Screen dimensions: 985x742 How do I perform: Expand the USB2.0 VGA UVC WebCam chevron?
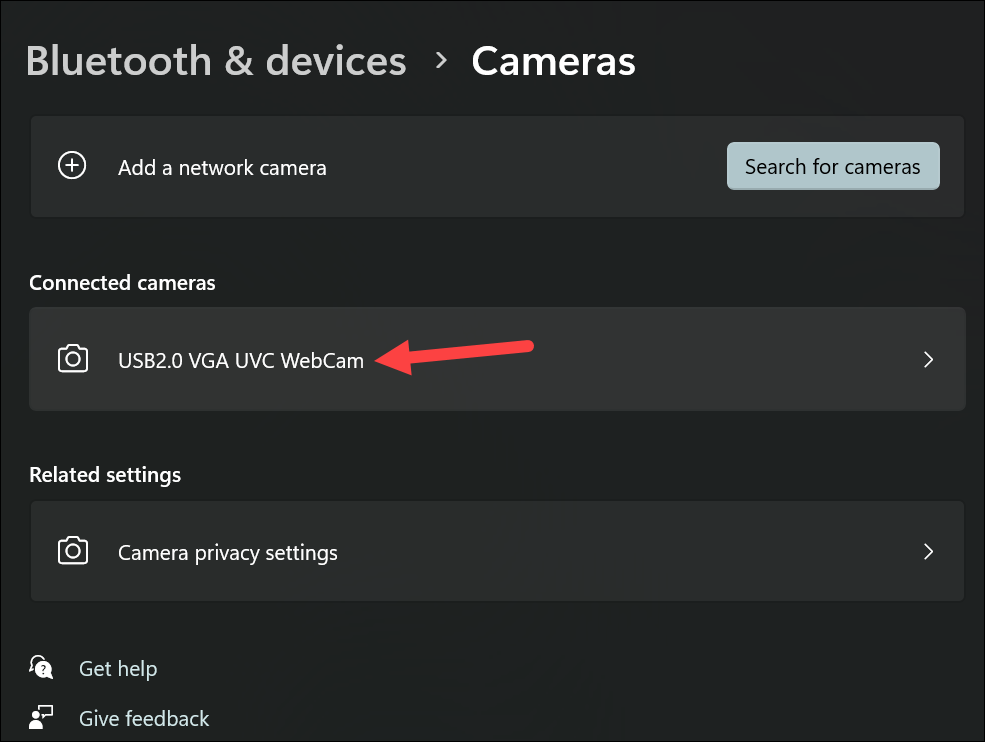[x=928, y=359]
